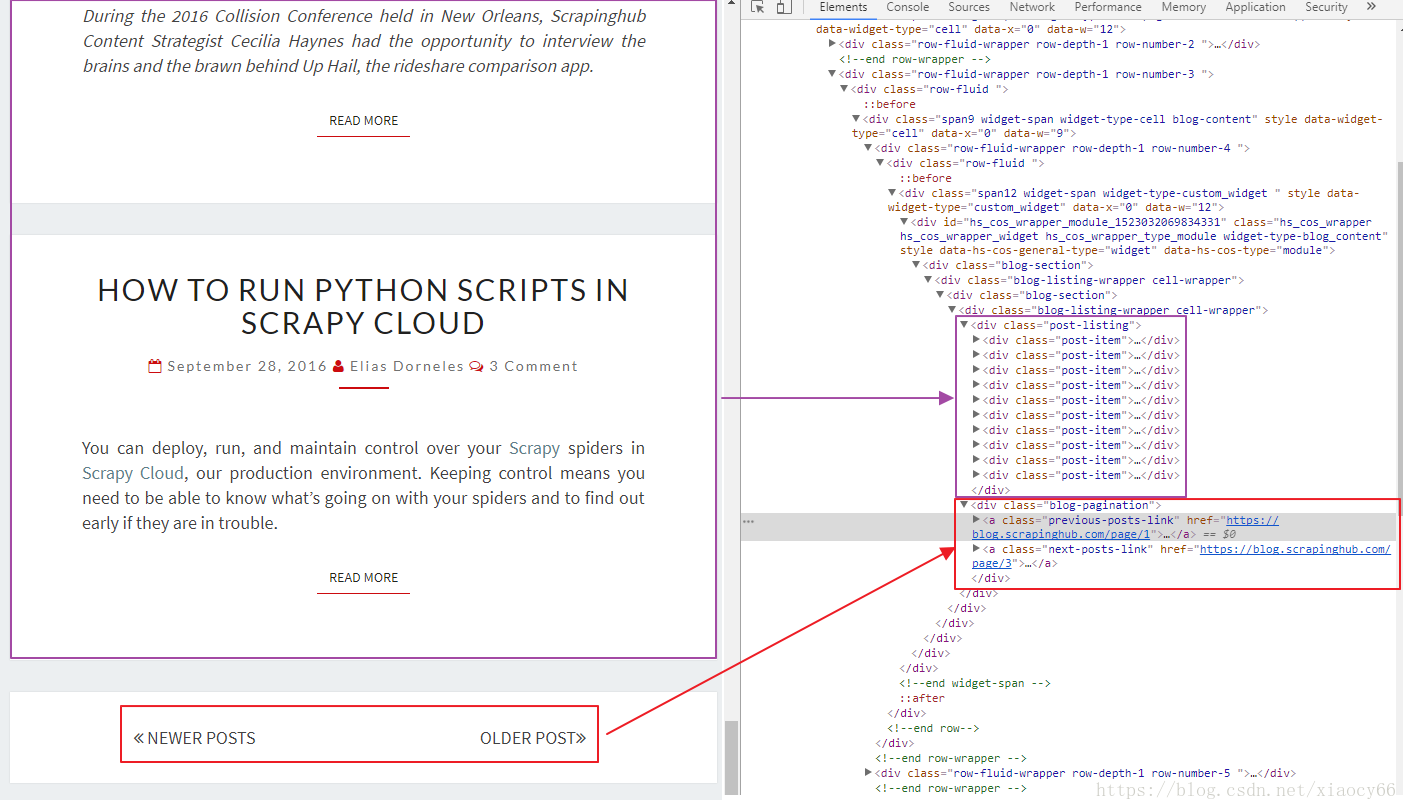Viewport: 1407px width, 810px height.
Task: Click the double-right chevron after OLDER POST
Action: [x=581, y=738]
